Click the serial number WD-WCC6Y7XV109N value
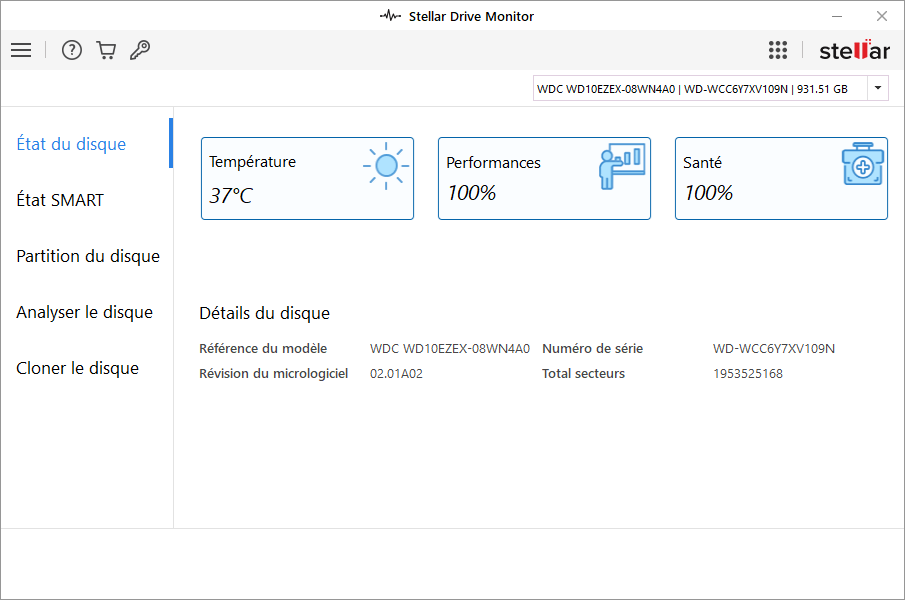 (x=773, y=349)
